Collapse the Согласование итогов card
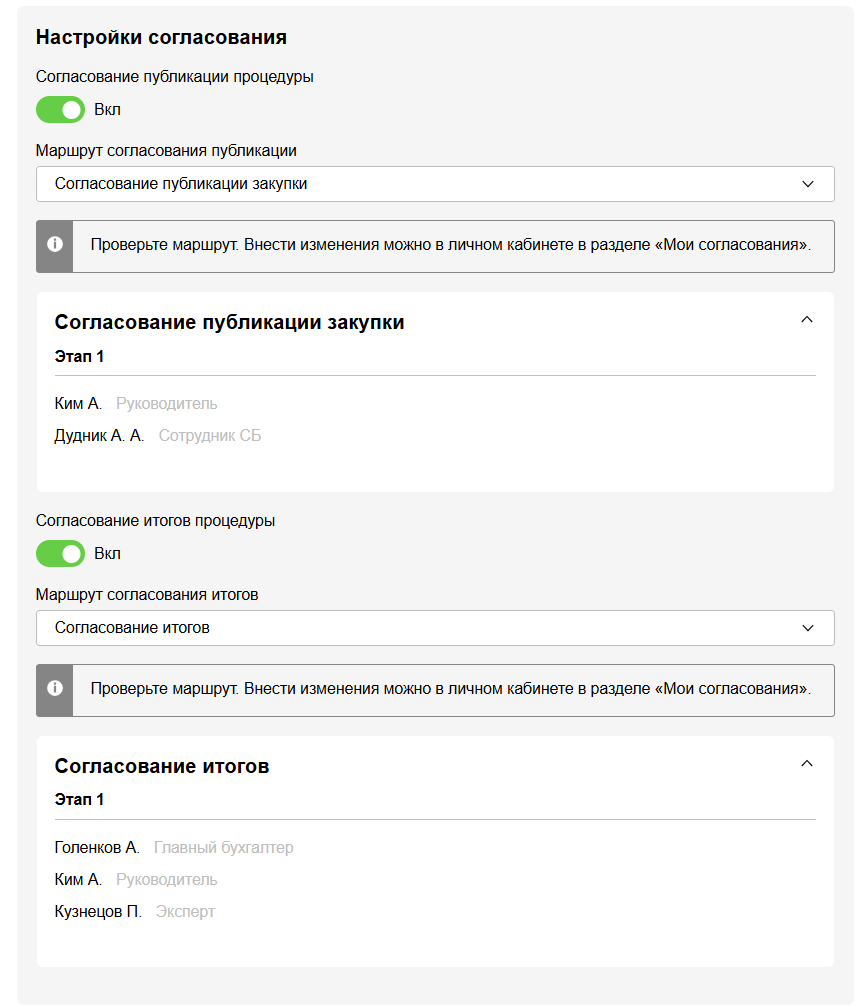 808,764
